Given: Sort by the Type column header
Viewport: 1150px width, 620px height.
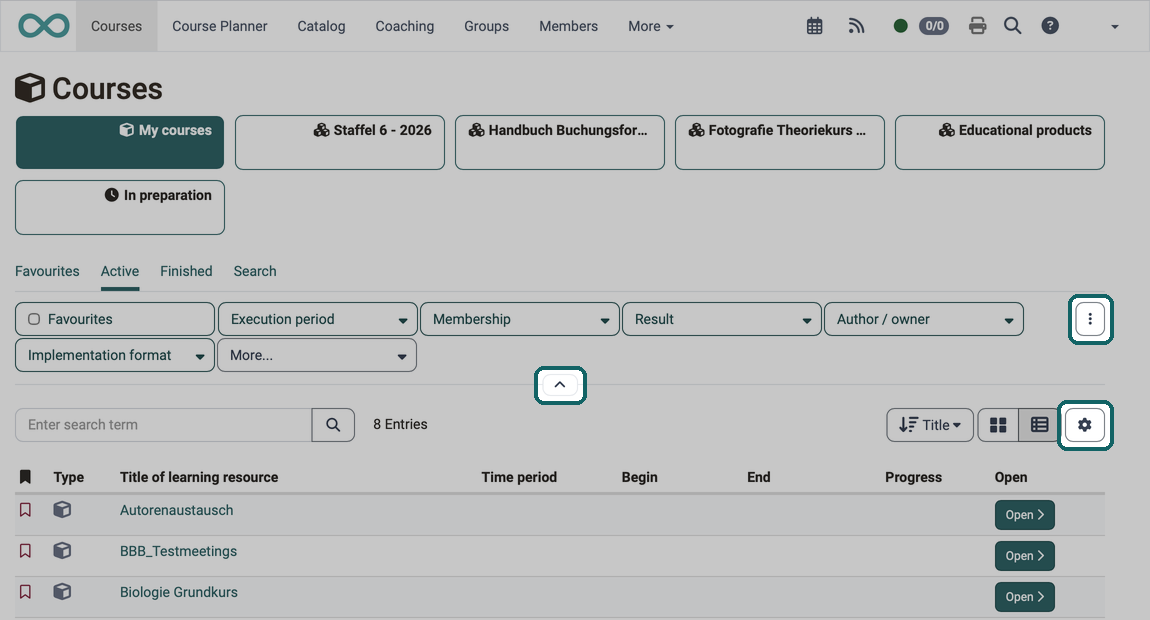Looking at the screenshot, I should [x=69, y=477].
